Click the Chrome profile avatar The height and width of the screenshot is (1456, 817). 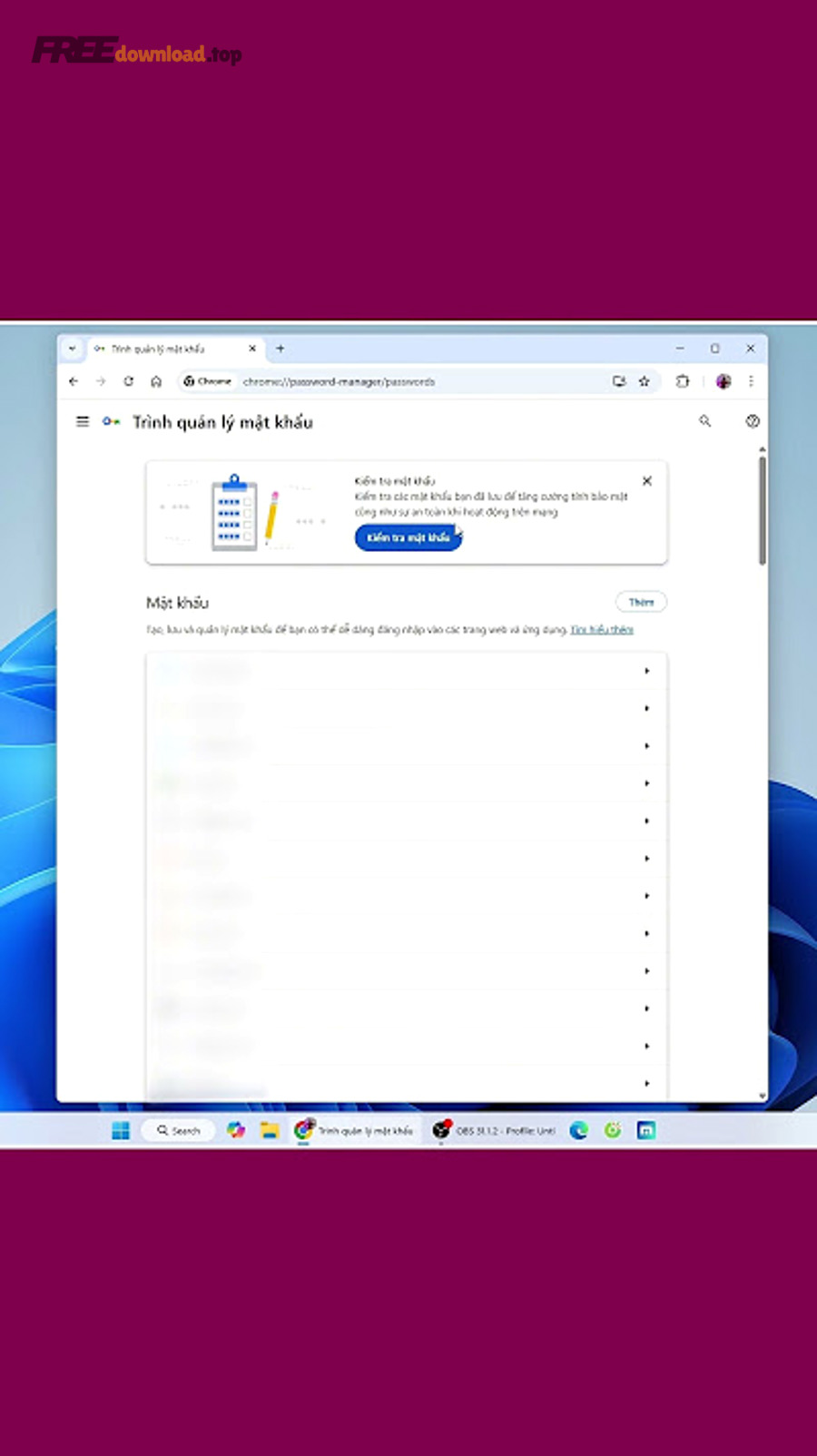pyautogui.click(x=723, y=382)
